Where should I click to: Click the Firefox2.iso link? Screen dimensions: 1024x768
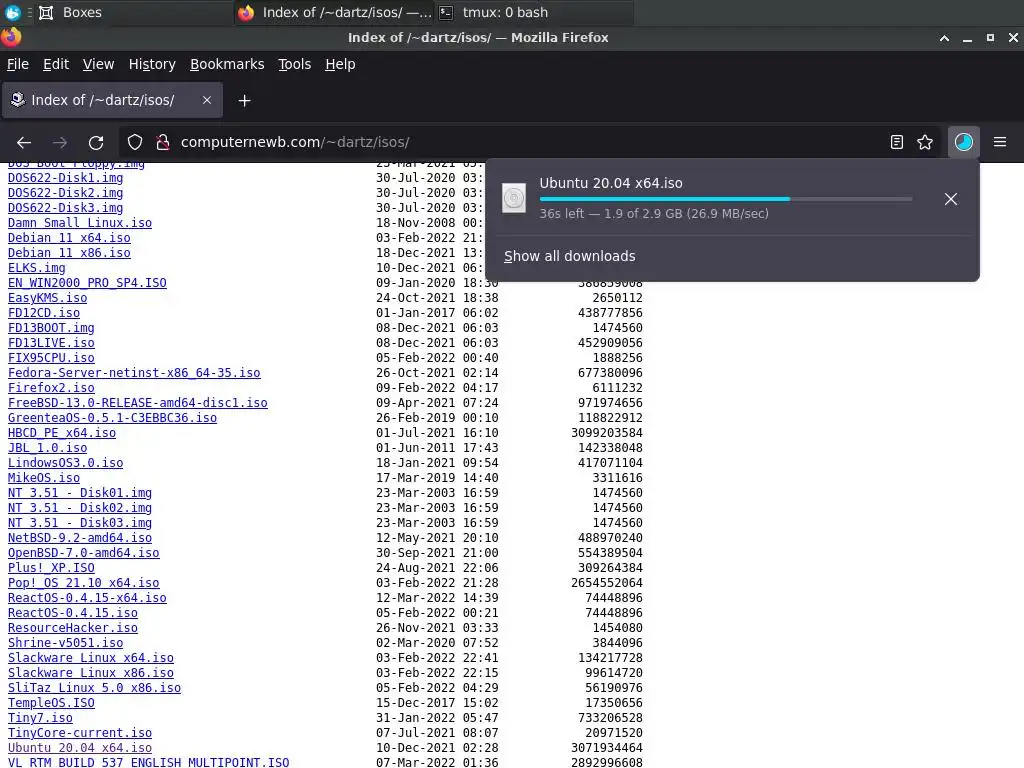51,388
